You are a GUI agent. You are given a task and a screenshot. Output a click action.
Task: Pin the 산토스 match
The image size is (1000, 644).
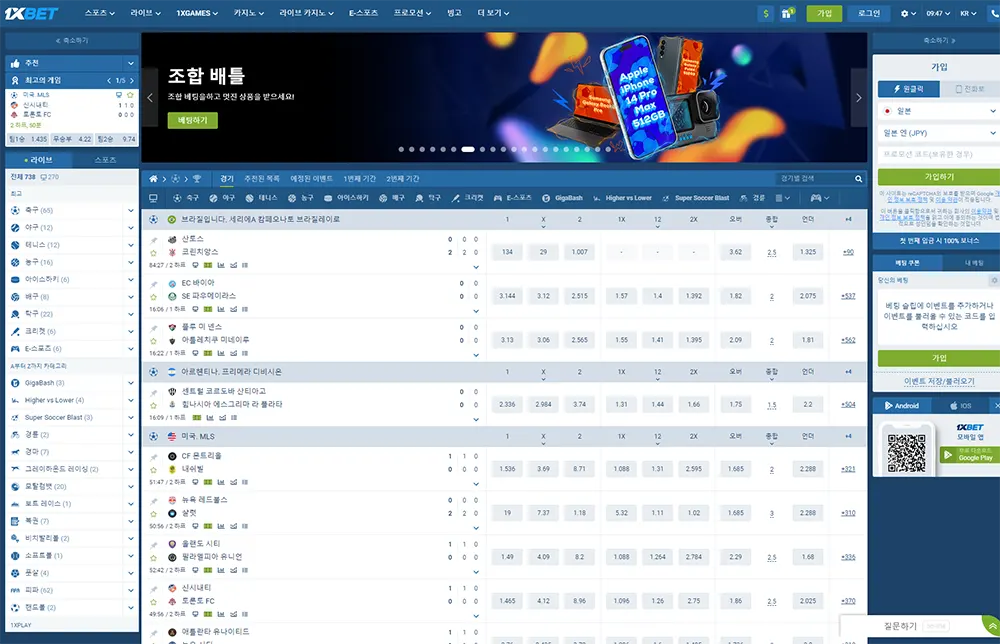click(153, 240)
